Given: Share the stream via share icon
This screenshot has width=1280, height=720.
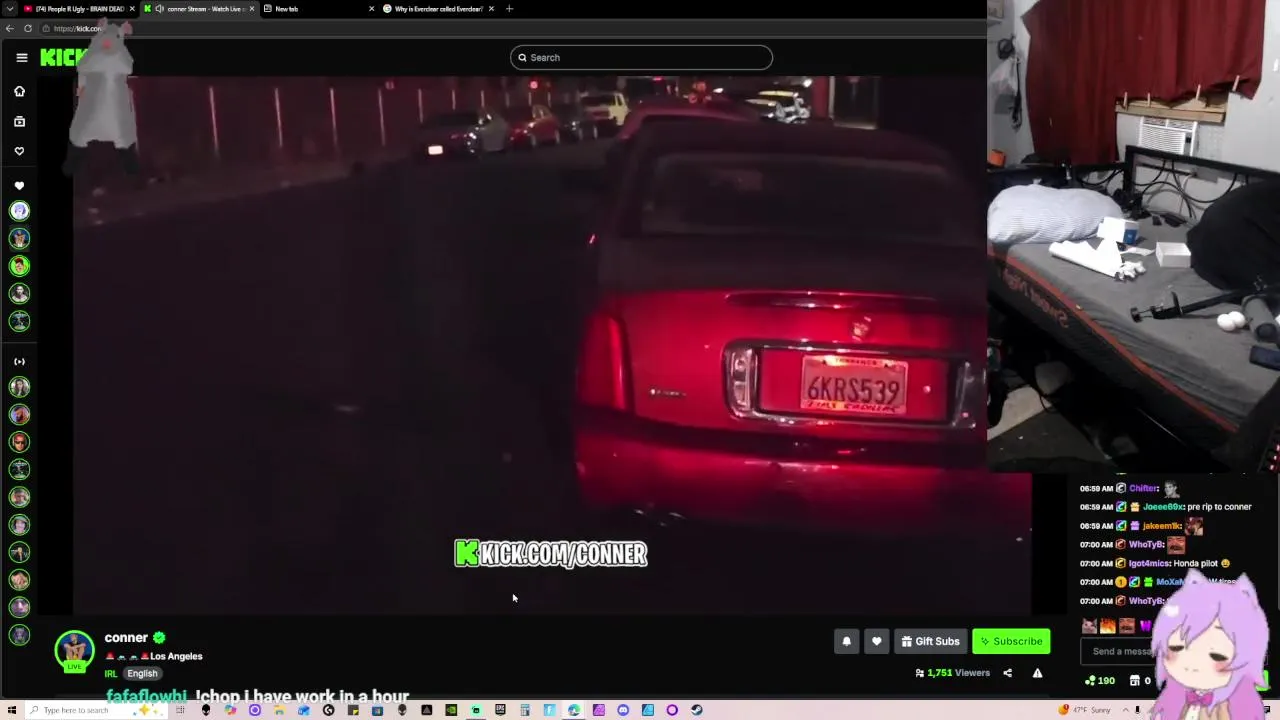Looking at the screenshot, I should click(1007, 673).
